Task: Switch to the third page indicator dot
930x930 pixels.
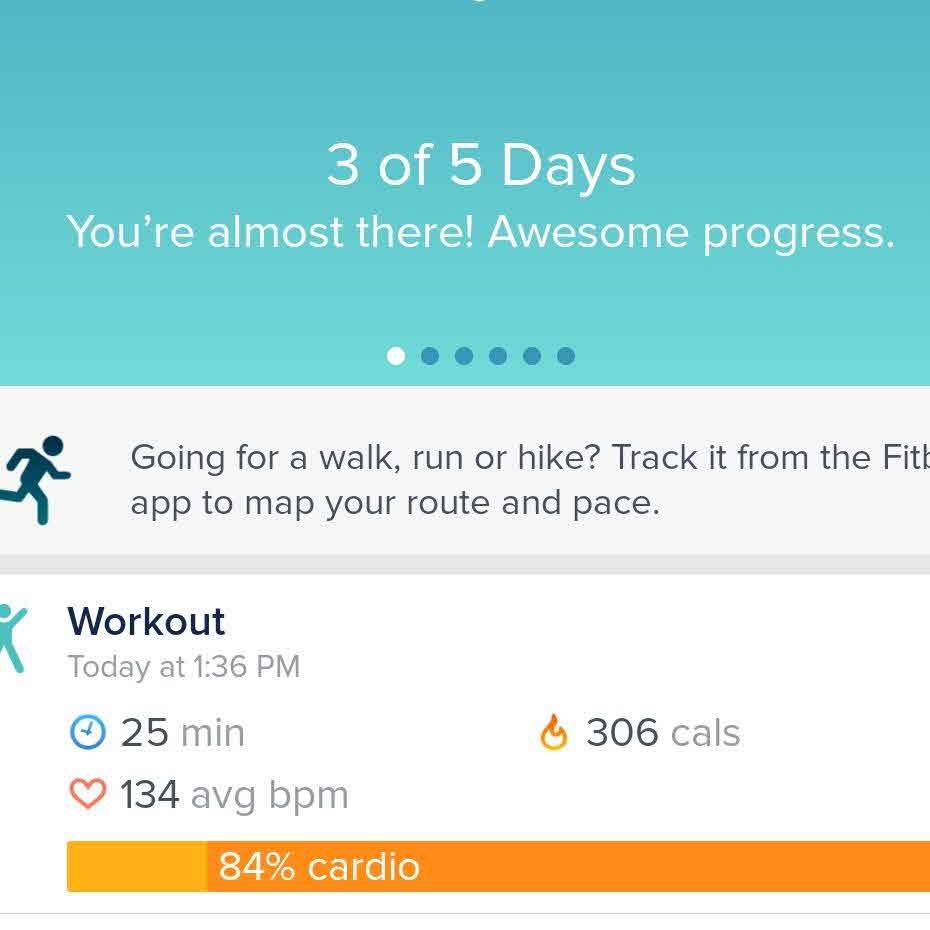Action: 464,356
